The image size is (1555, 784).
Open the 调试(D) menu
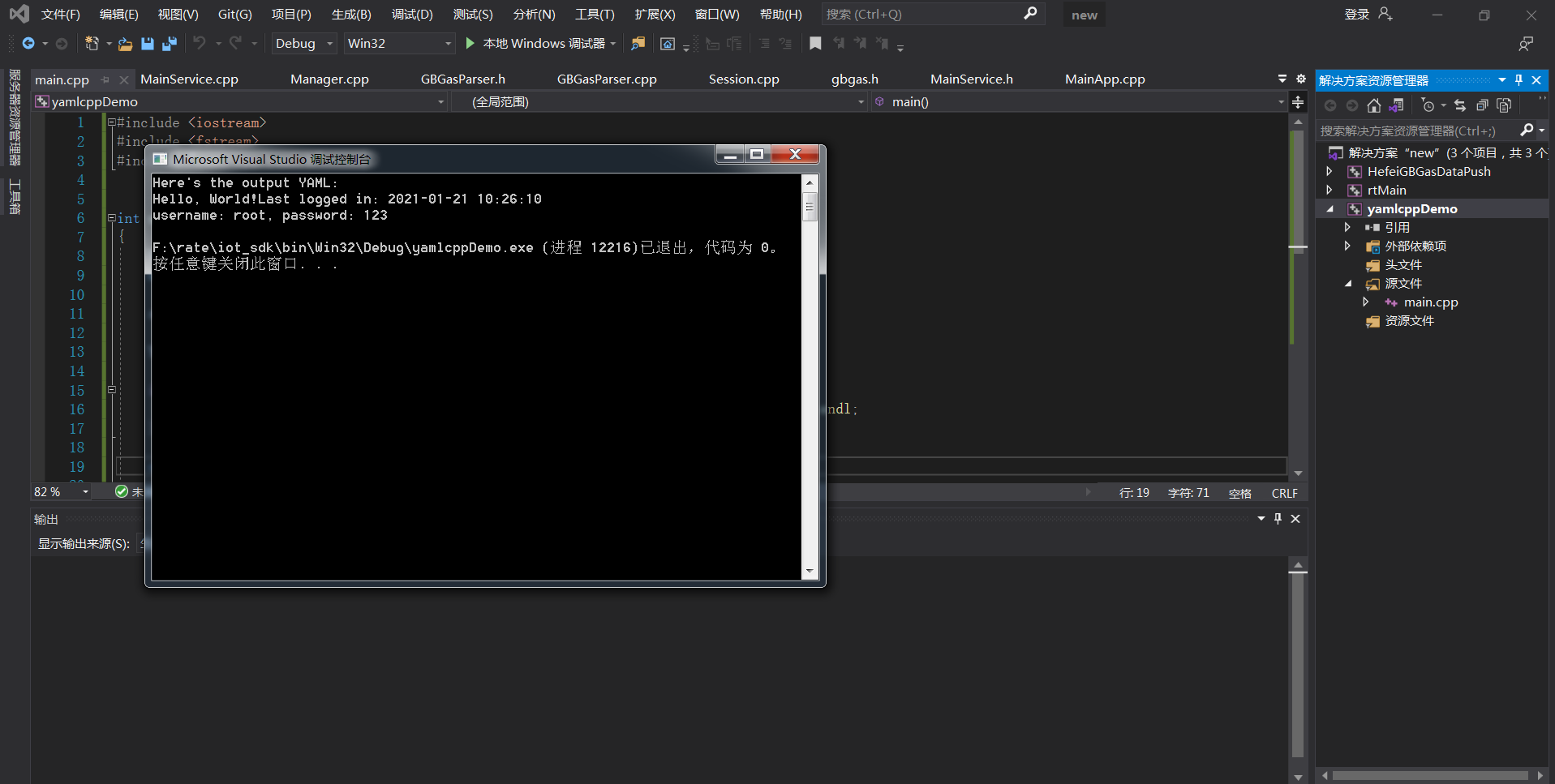click(x=412, y=14)
